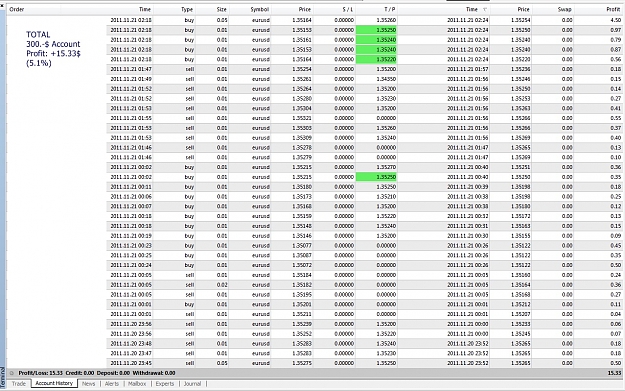Screen dimensions: 625x391
Task: Click the open time 2011.11.20 23:48
Action: (131, 344)
